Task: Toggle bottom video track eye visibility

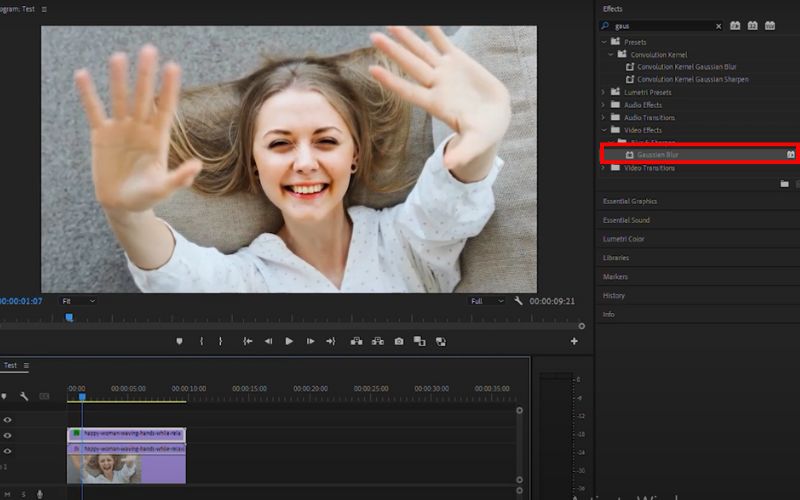Action: coord(7,451)
